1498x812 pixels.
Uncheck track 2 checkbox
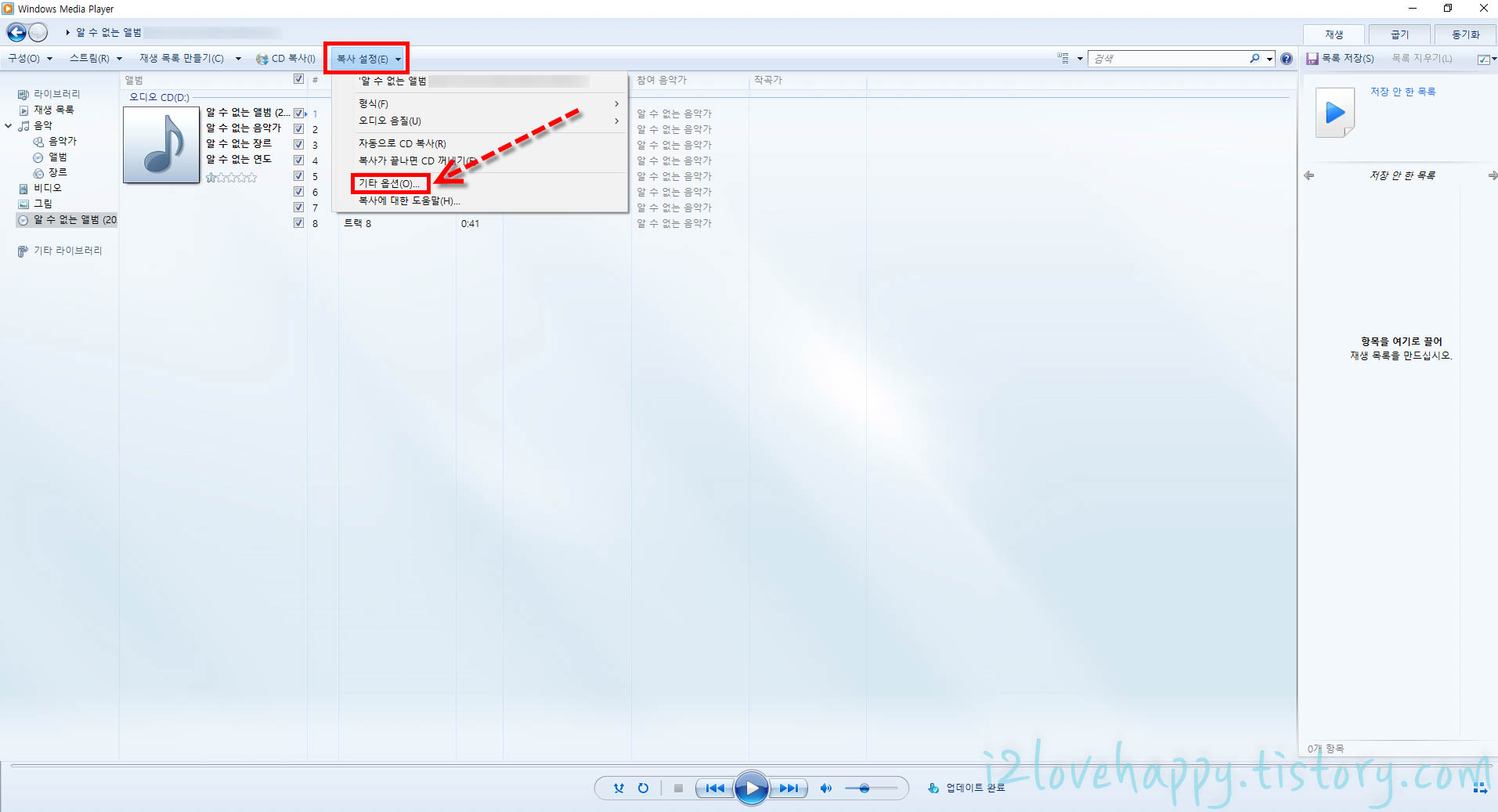click(298, 128)
